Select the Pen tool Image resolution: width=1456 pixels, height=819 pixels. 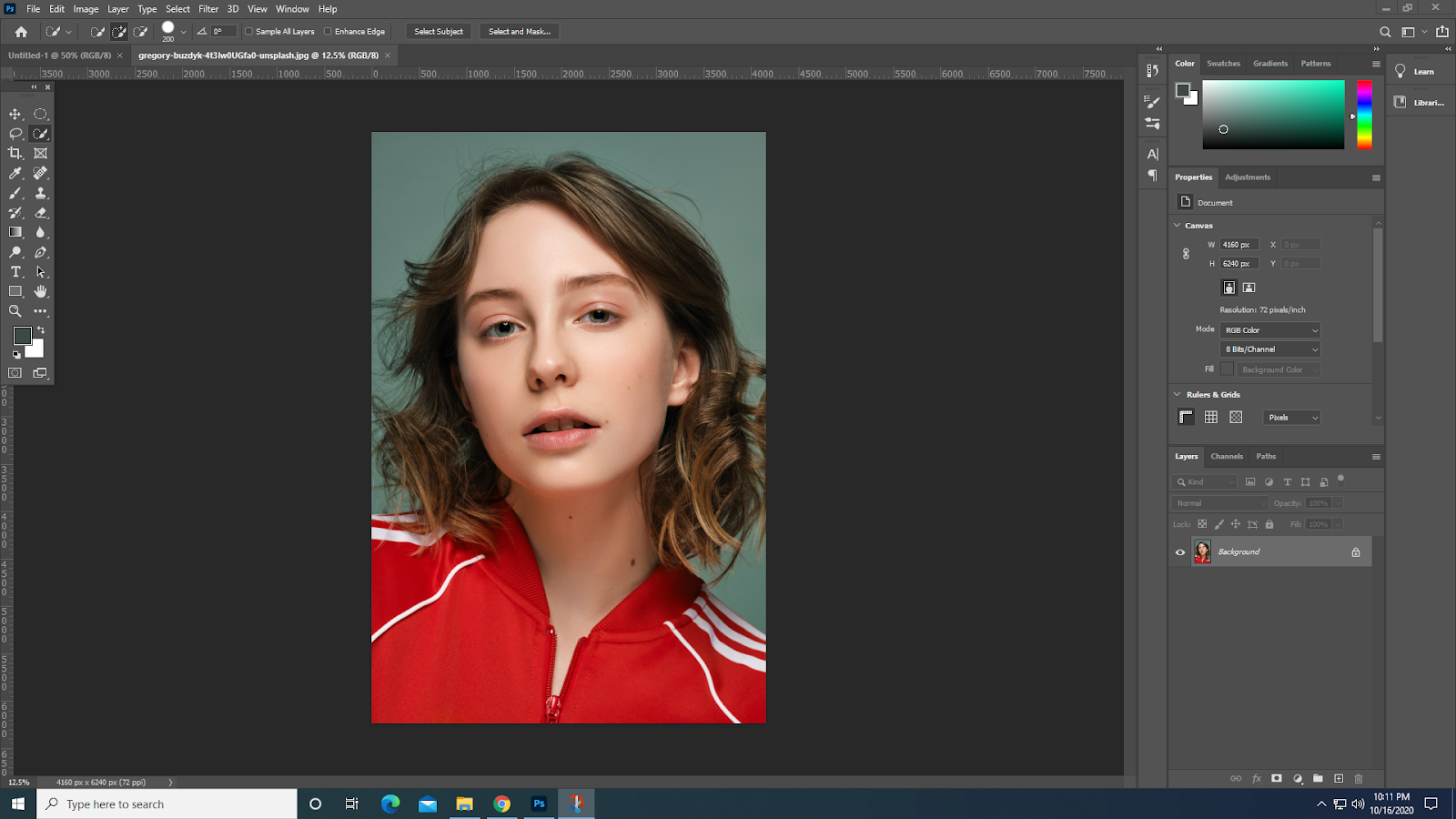(x=40, y=252)
